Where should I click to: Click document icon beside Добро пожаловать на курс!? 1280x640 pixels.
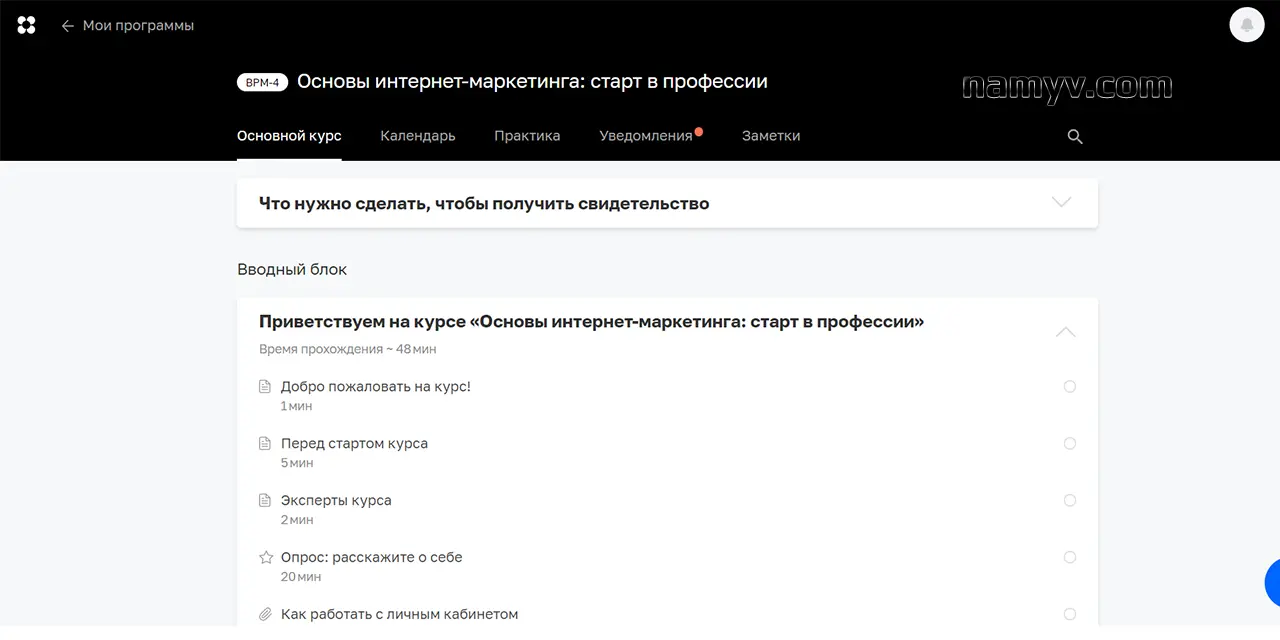tap(265, 386)
